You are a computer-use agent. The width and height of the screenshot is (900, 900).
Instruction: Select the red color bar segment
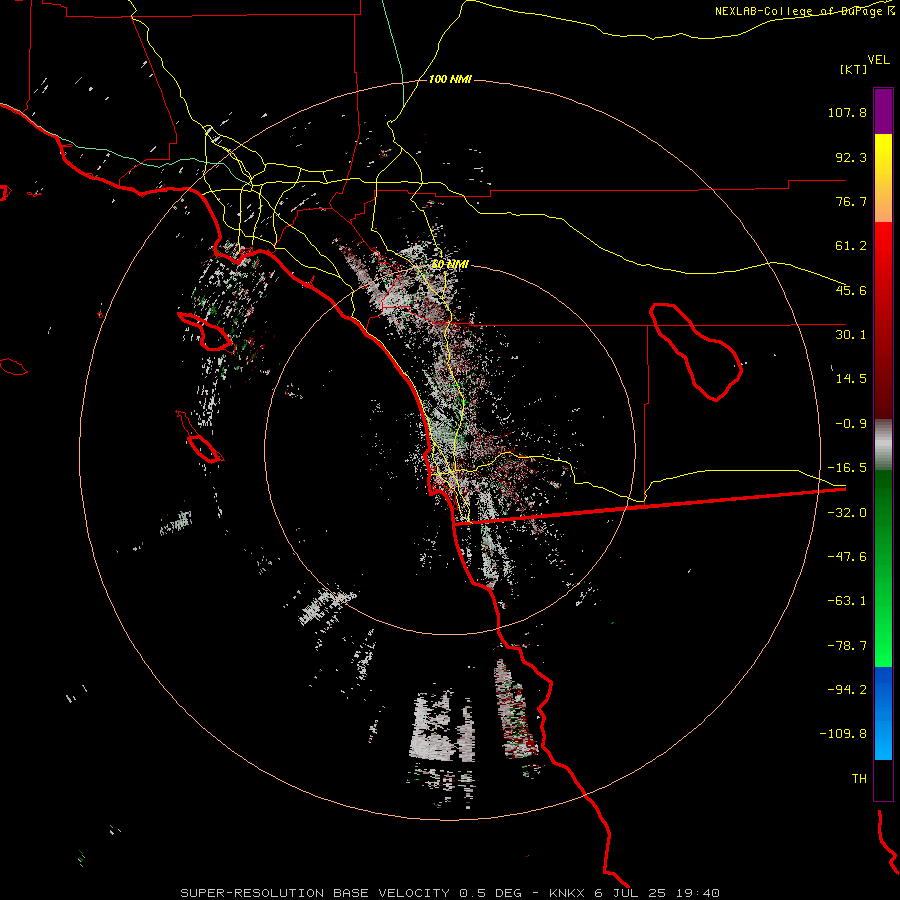(x=883, y=320)
